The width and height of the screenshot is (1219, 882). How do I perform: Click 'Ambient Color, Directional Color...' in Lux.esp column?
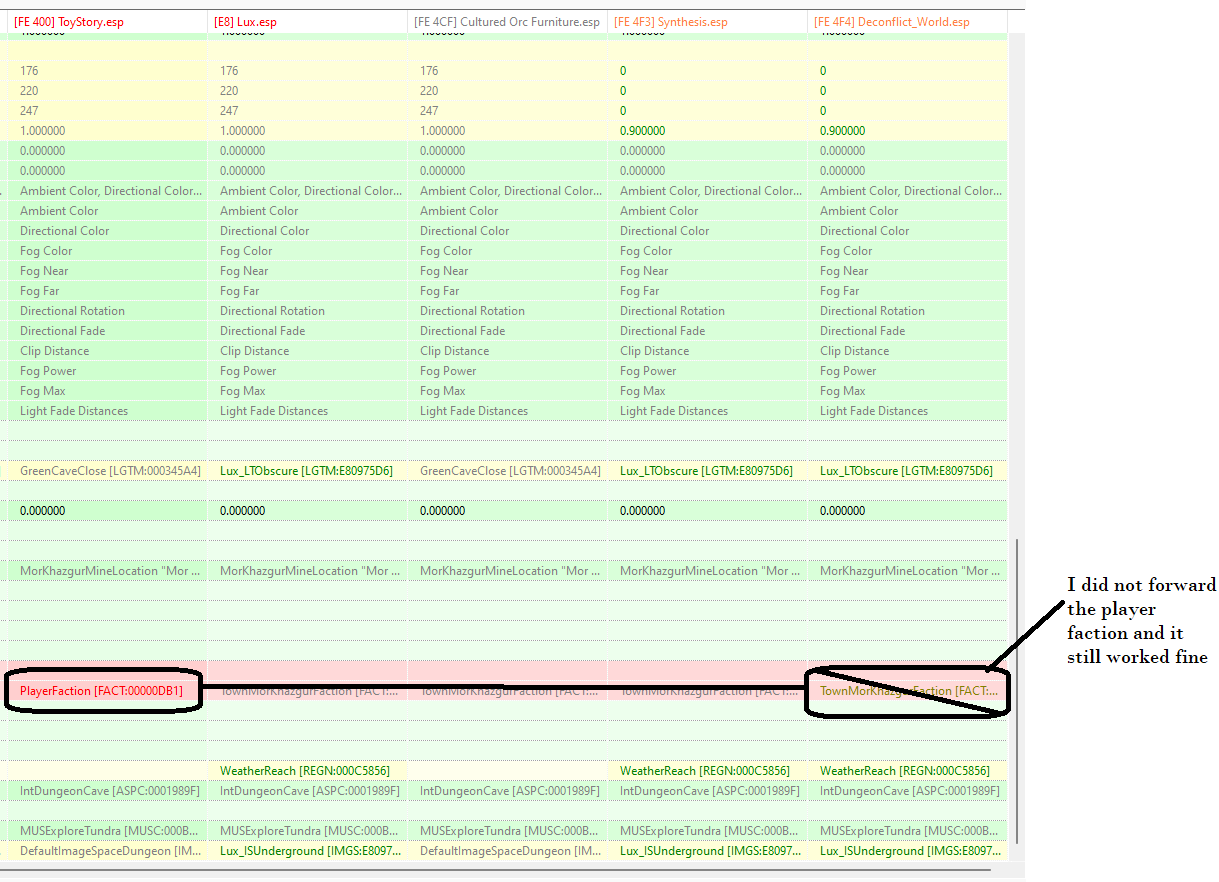point(307,191)
